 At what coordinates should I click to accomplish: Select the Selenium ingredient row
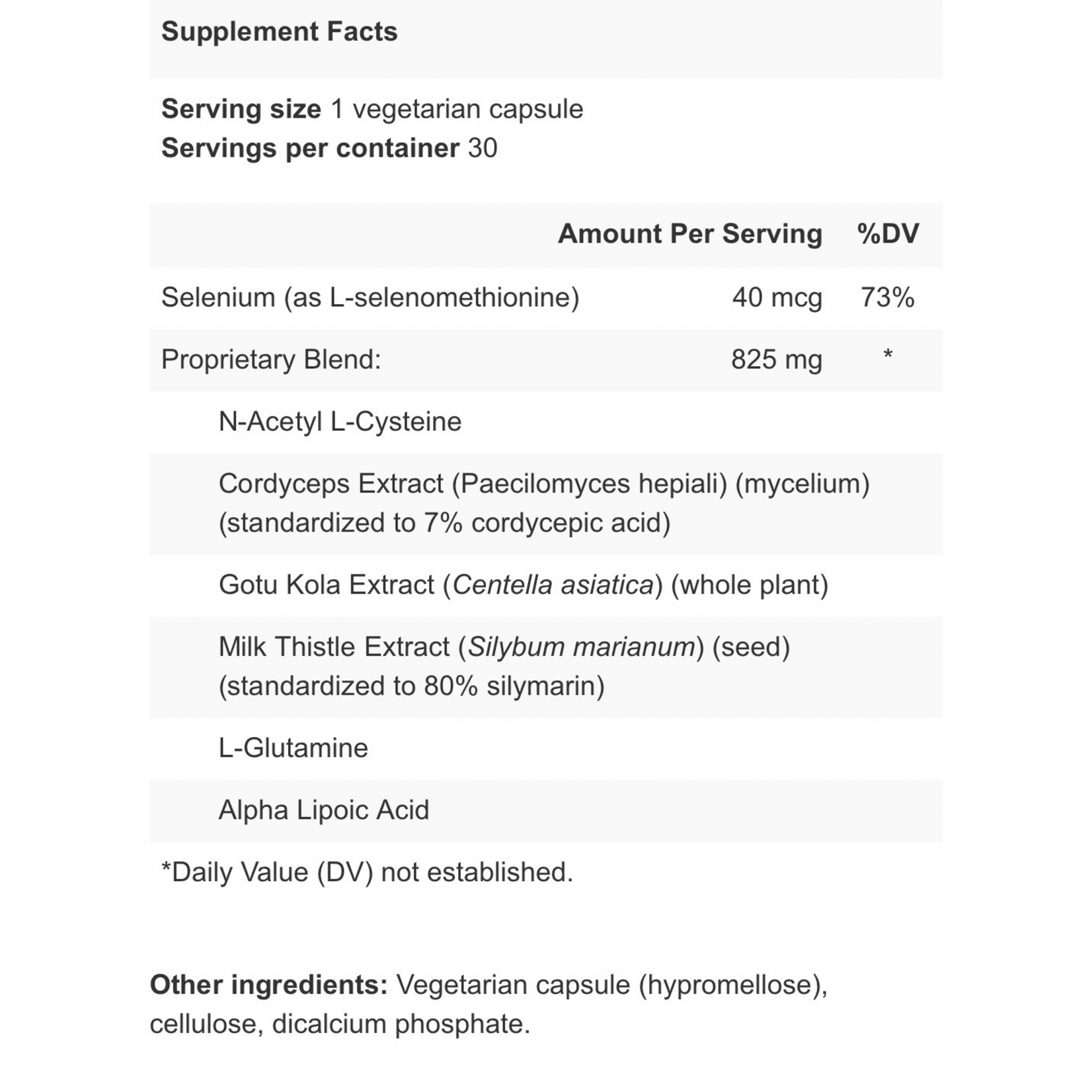(x=370, y=297)
